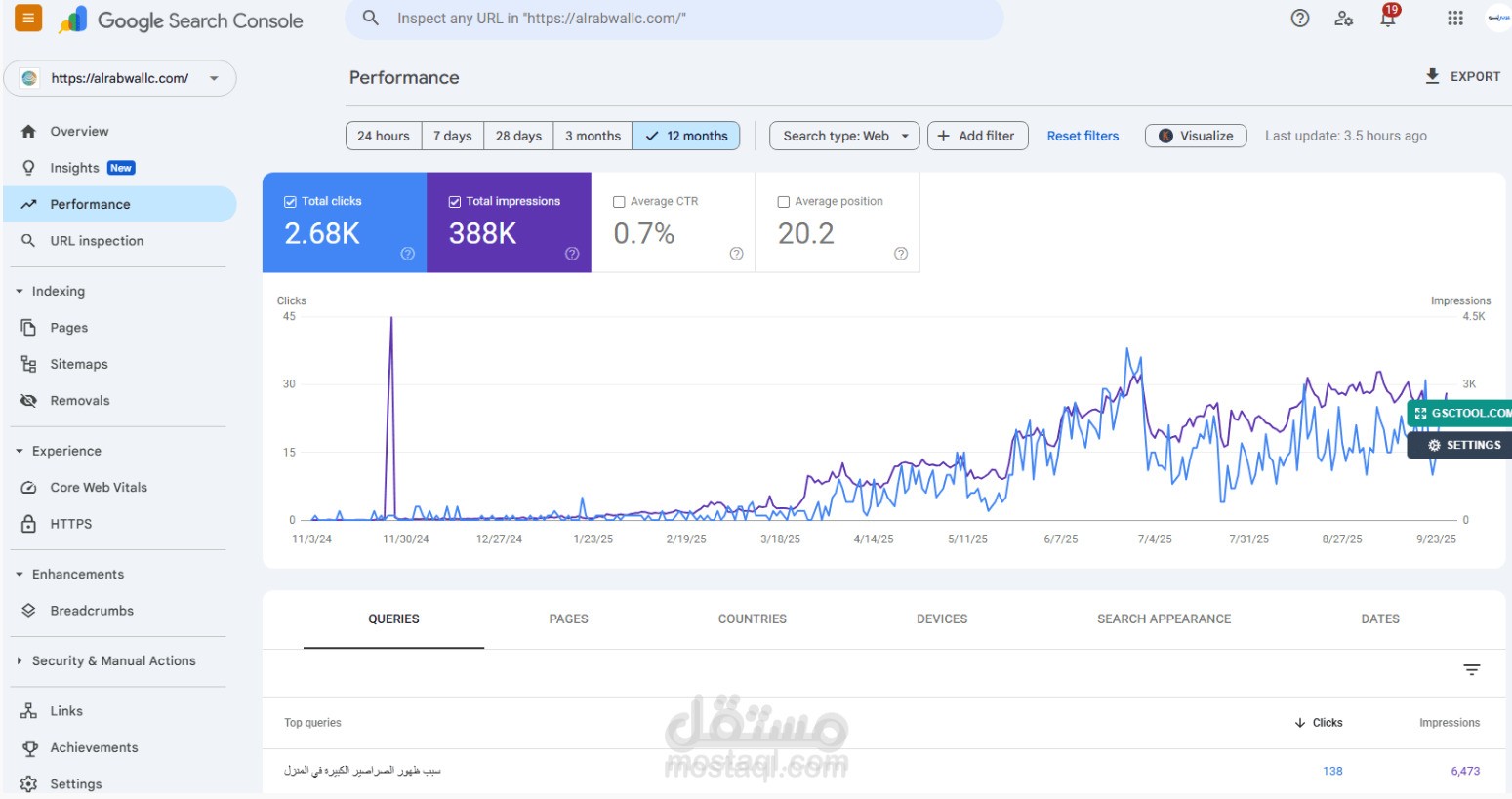Open Core Web Vitals report
Image resolution: width=1512 pixels, height=799 pixels.
pyautogui.click(x=99, y=487)
